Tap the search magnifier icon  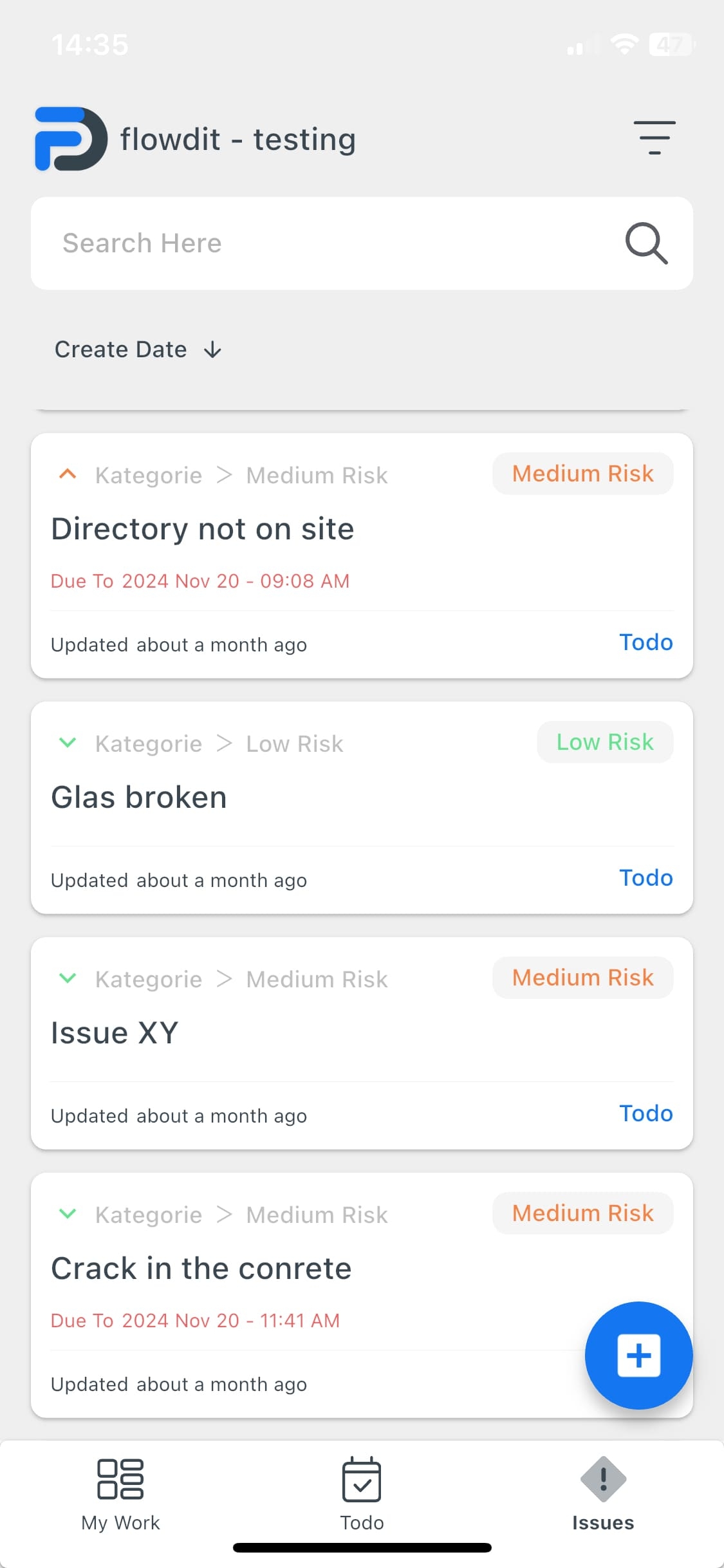646,243
